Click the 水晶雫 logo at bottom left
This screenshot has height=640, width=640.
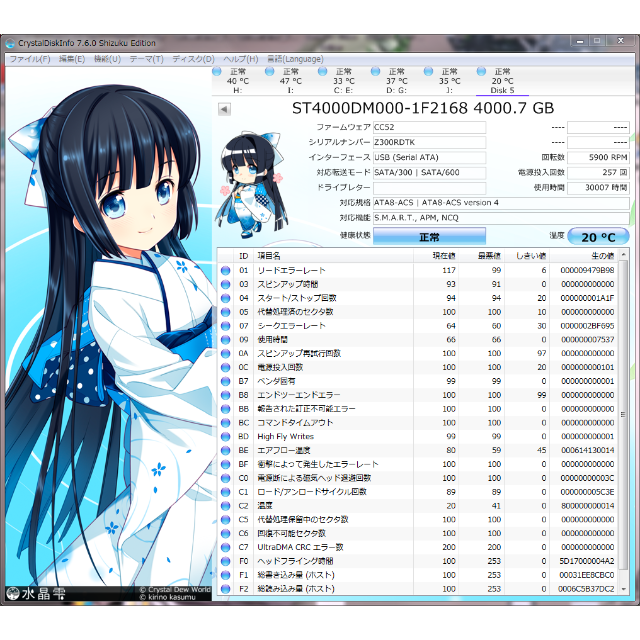(x=36, y=593)
